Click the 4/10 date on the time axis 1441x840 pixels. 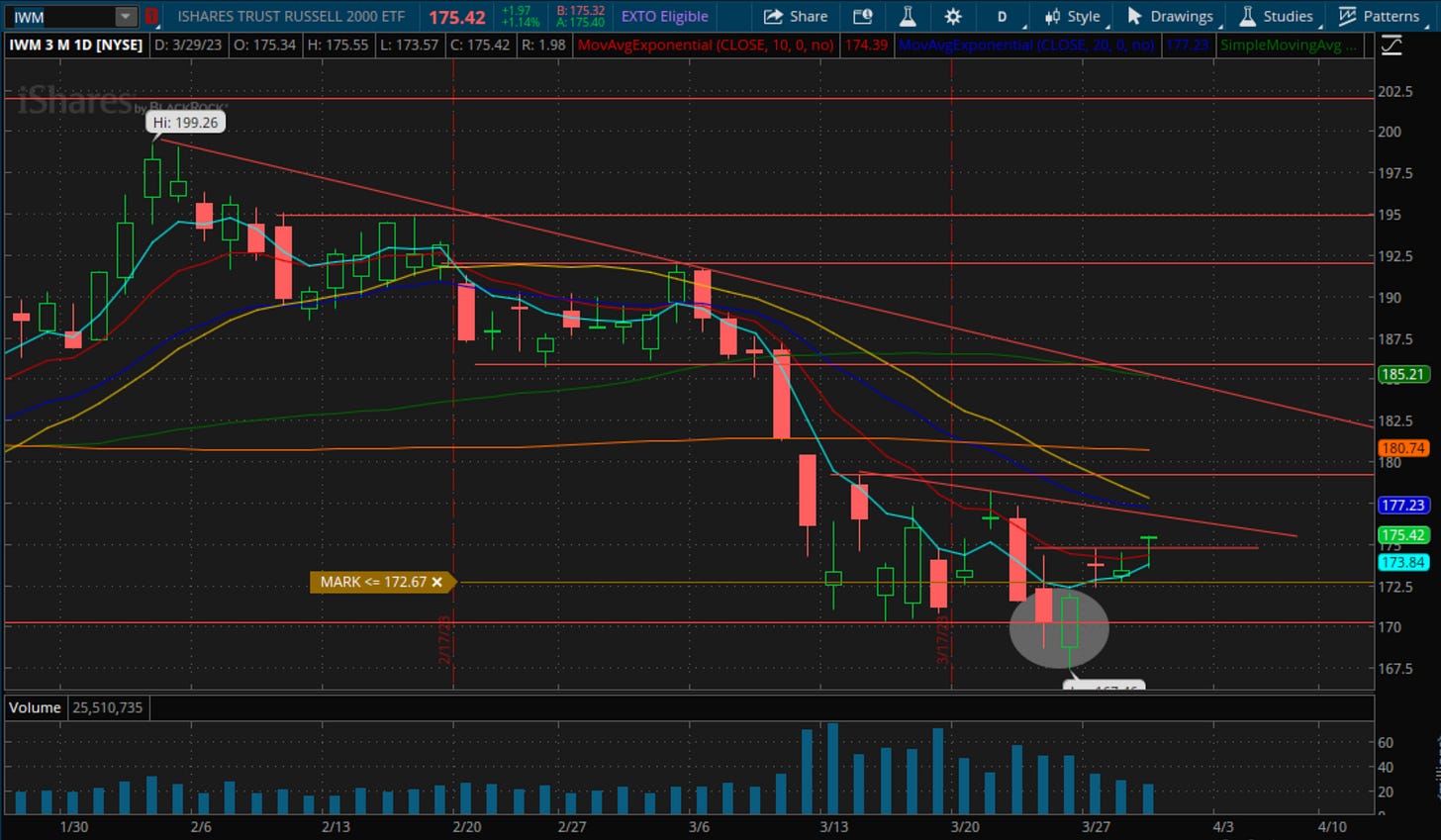1332,826
